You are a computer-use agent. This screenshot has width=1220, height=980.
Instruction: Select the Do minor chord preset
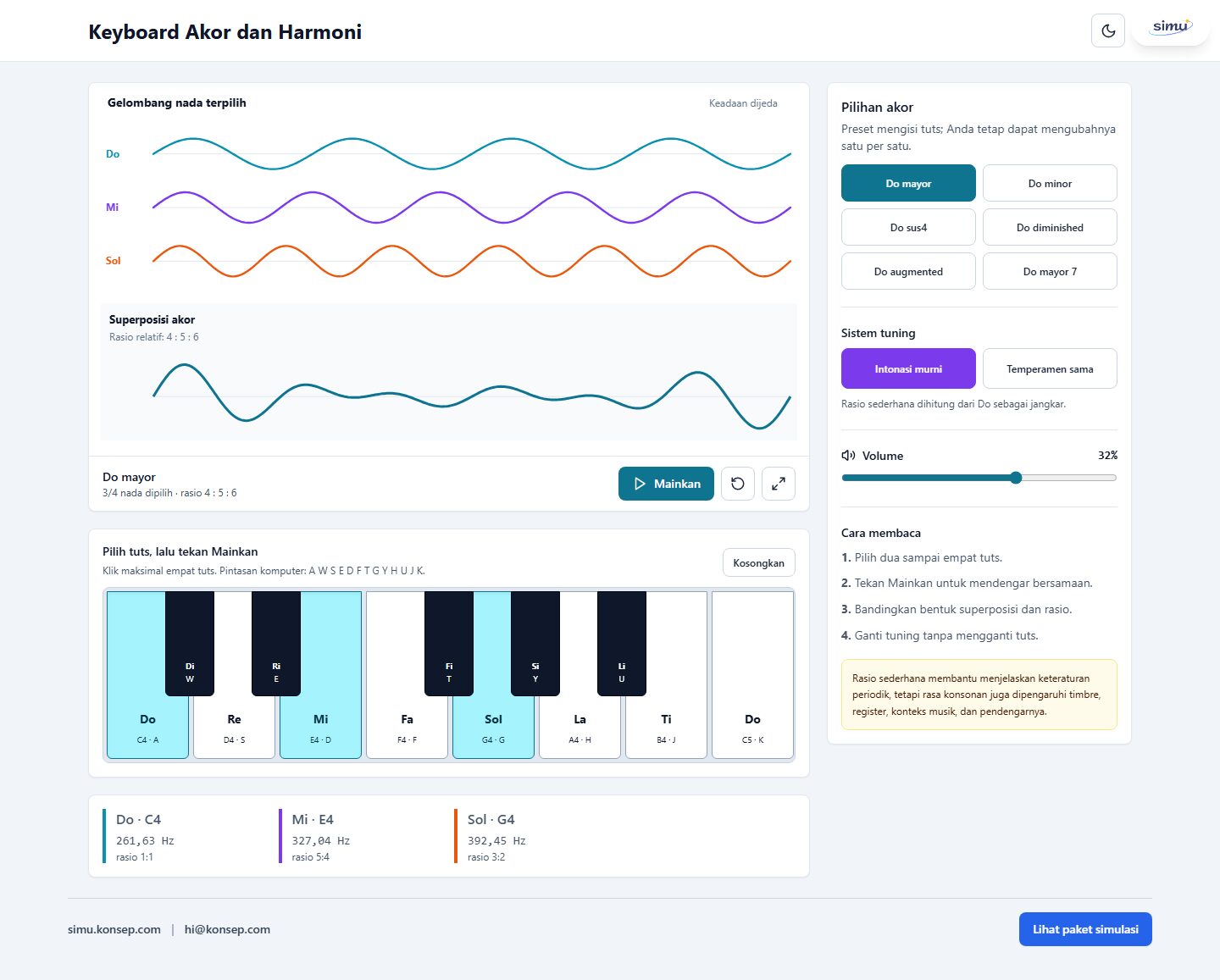tap(1050, 183)
